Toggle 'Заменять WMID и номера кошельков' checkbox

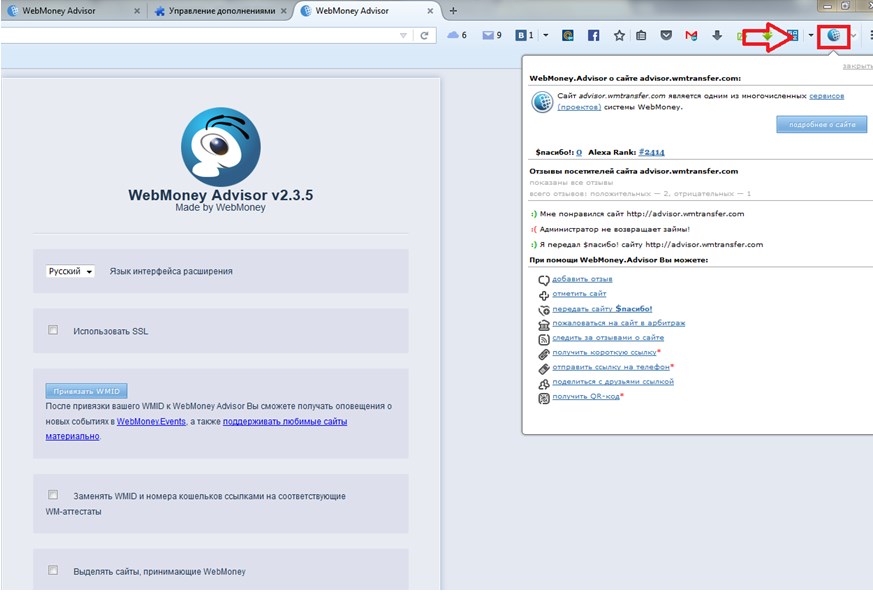tap(53, 495)
